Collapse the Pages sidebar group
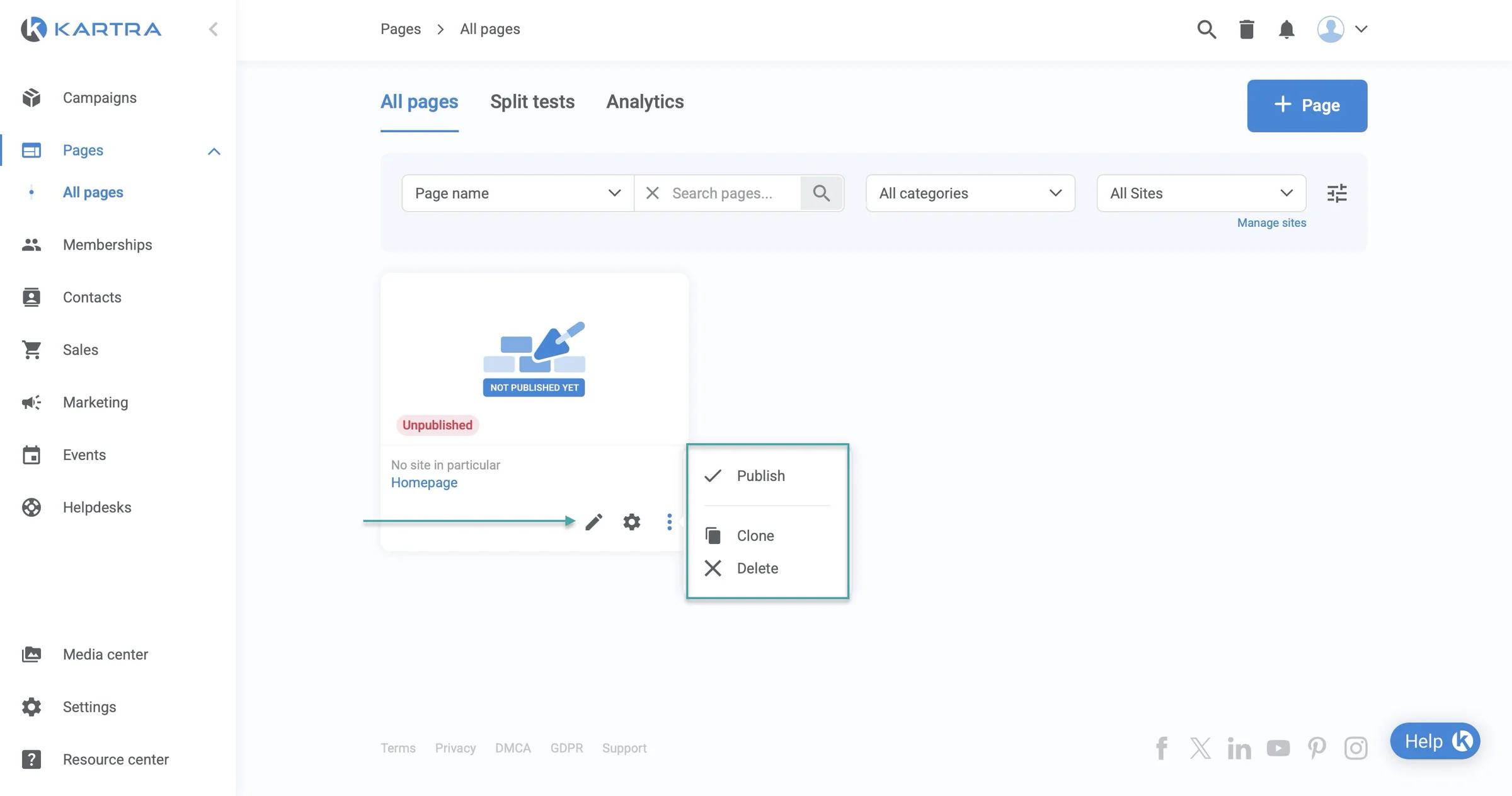 pos(214,151)
